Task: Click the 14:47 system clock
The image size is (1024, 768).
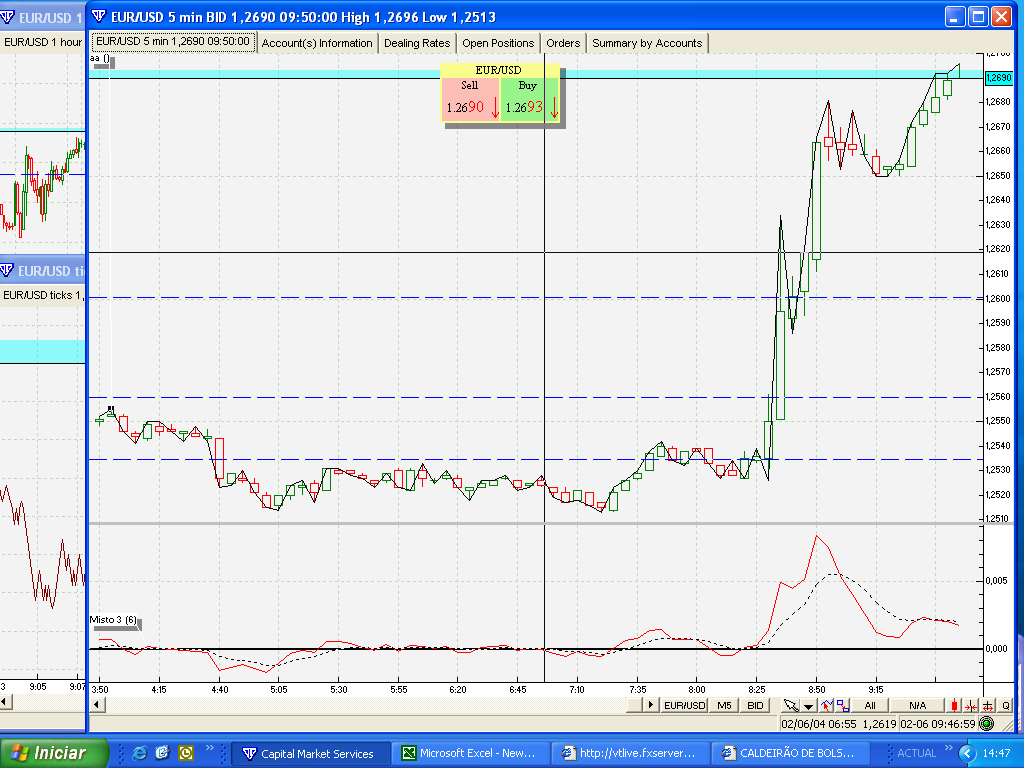Action: [x=997, y=754]
